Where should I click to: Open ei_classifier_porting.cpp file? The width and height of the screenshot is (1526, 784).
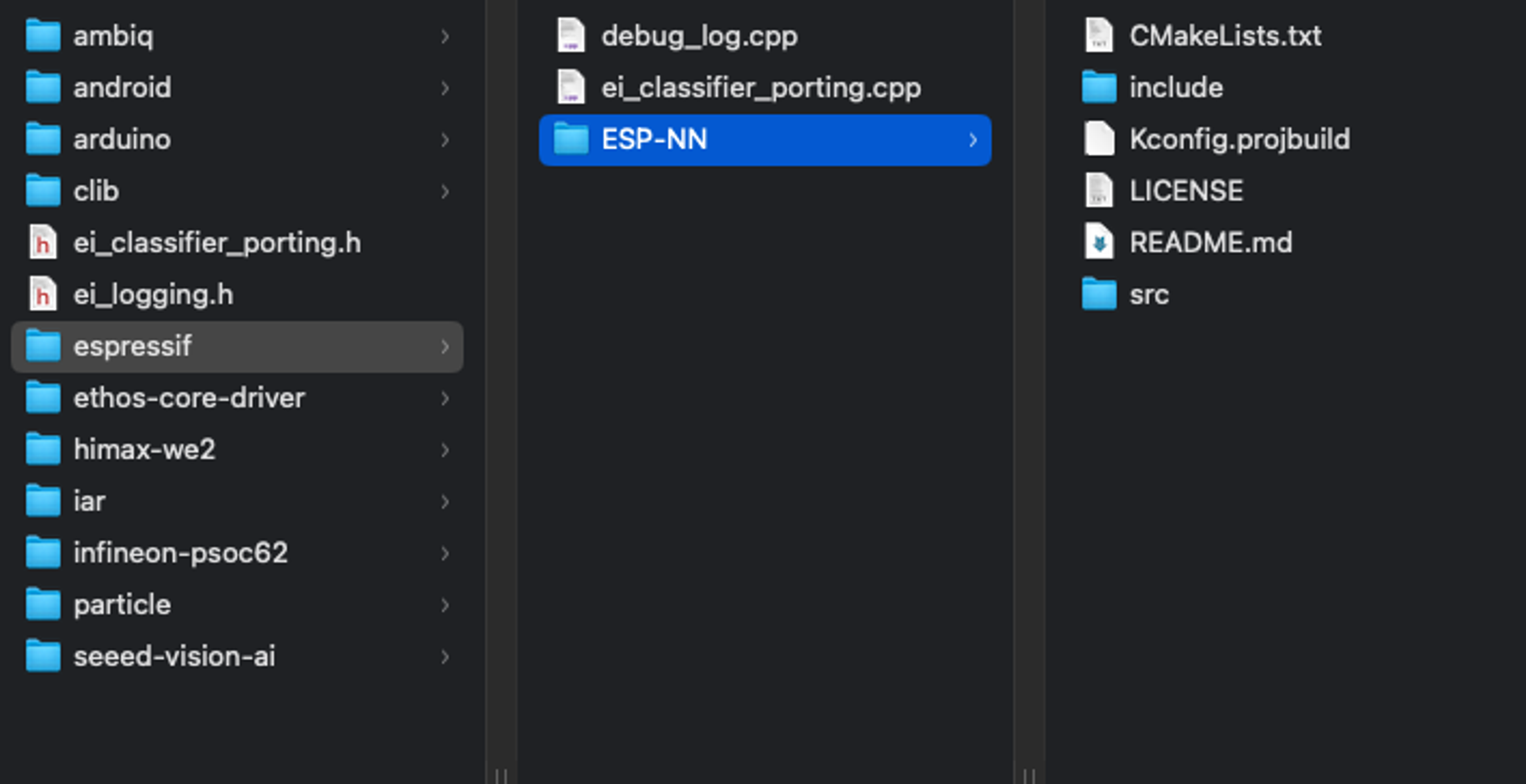tap(761, 88)
